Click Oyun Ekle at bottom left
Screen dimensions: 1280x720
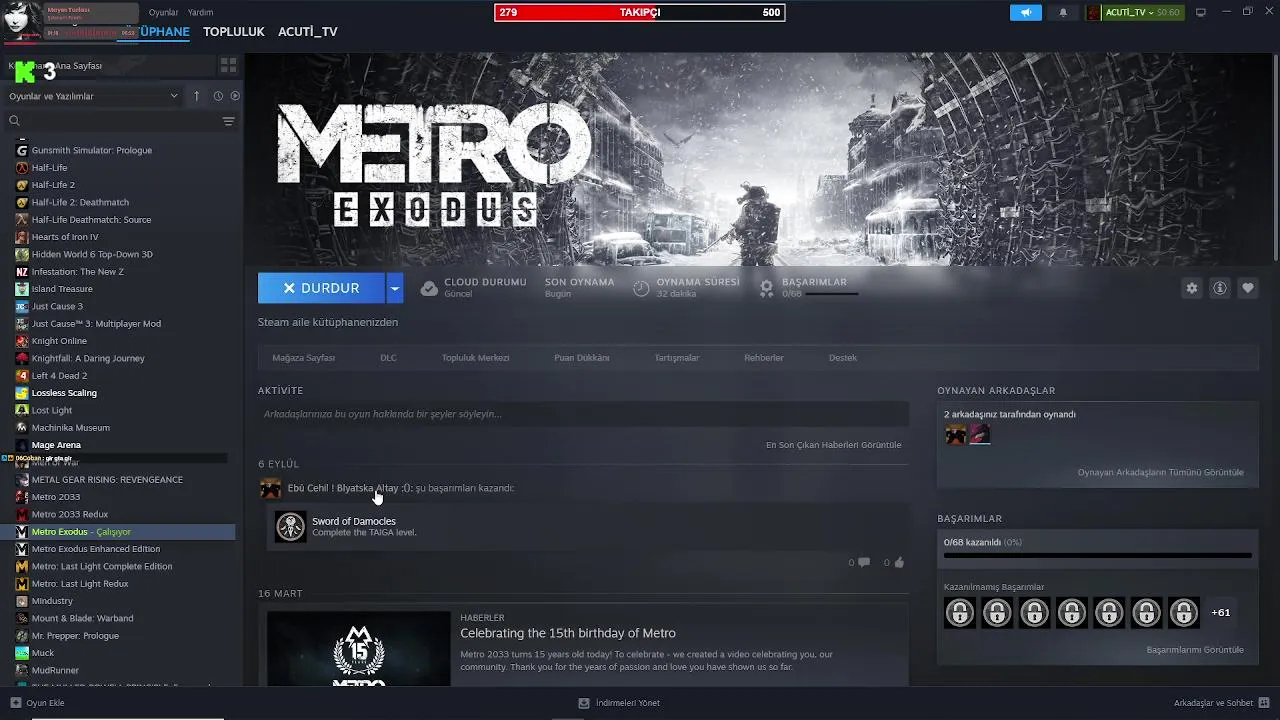(37, 703)
